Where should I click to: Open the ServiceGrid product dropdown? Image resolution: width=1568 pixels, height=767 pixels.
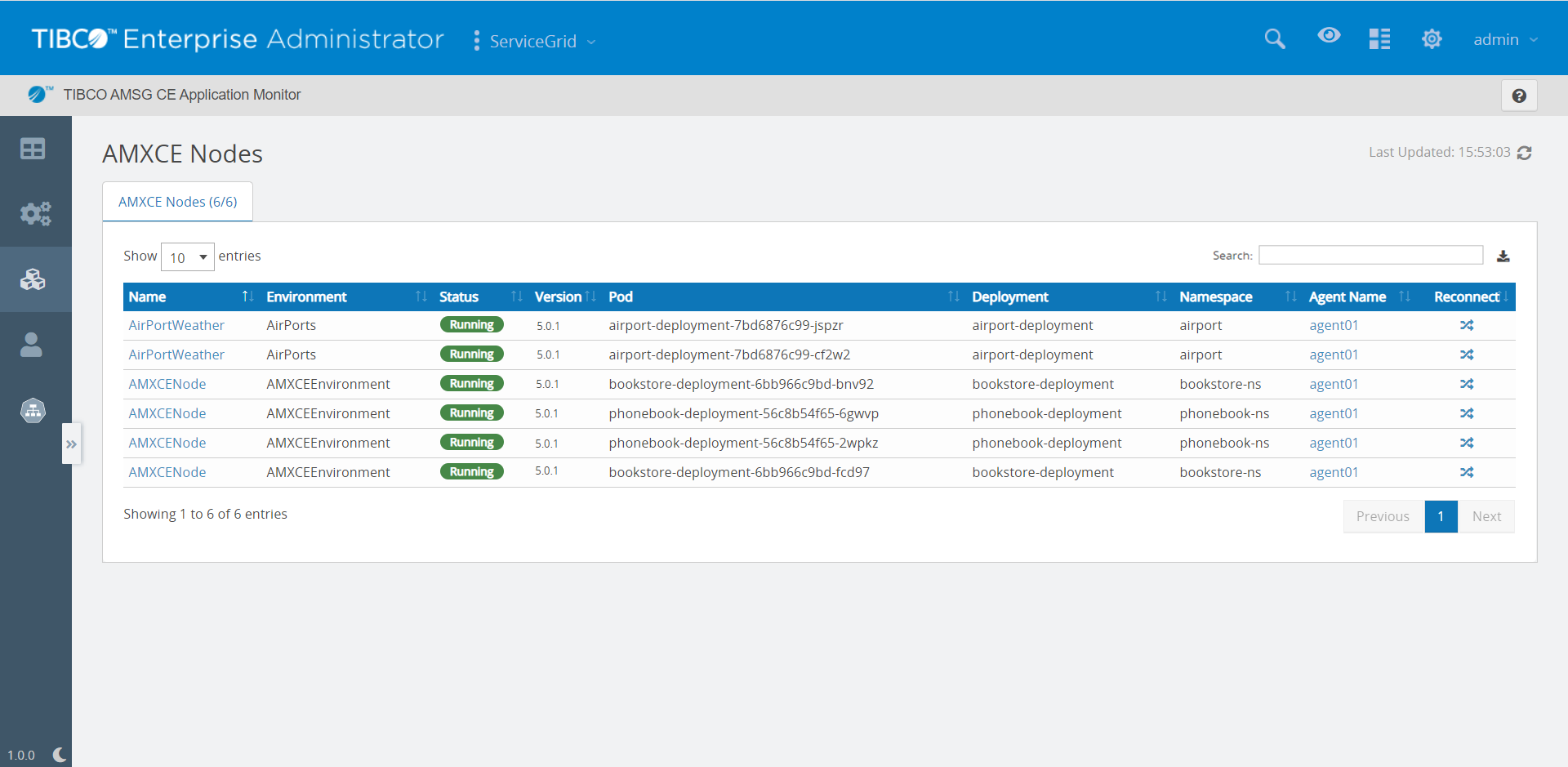tap(541, 41)
